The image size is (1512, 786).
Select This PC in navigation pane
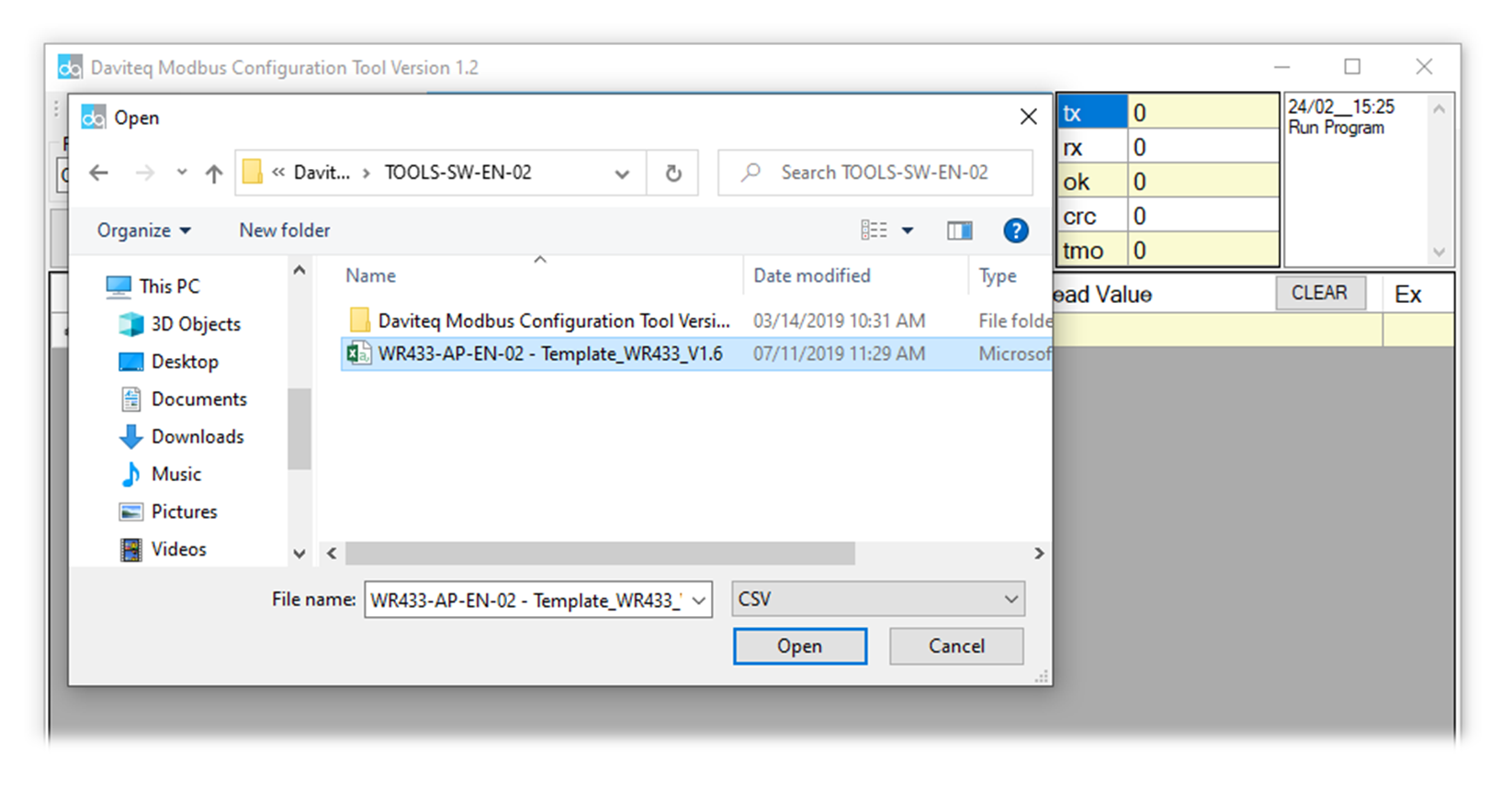pyautogui.click(x=153, y=286)
